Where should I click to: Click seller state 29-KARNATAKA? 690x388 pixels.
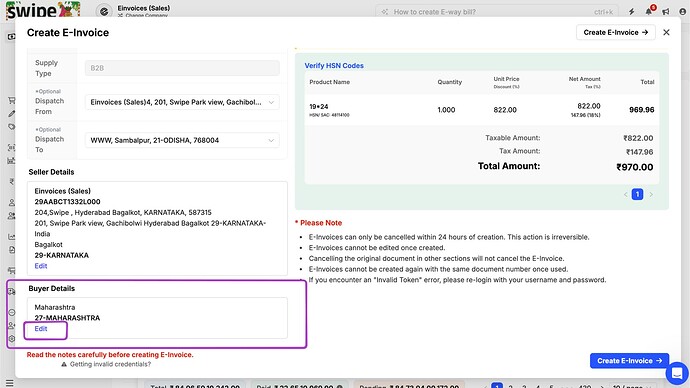click(x=62, y=255)
